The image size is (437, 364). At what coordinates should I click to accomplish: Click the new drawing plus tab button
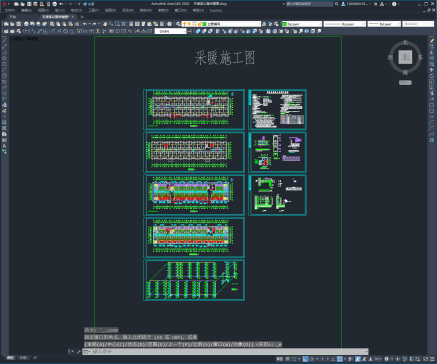82,17
